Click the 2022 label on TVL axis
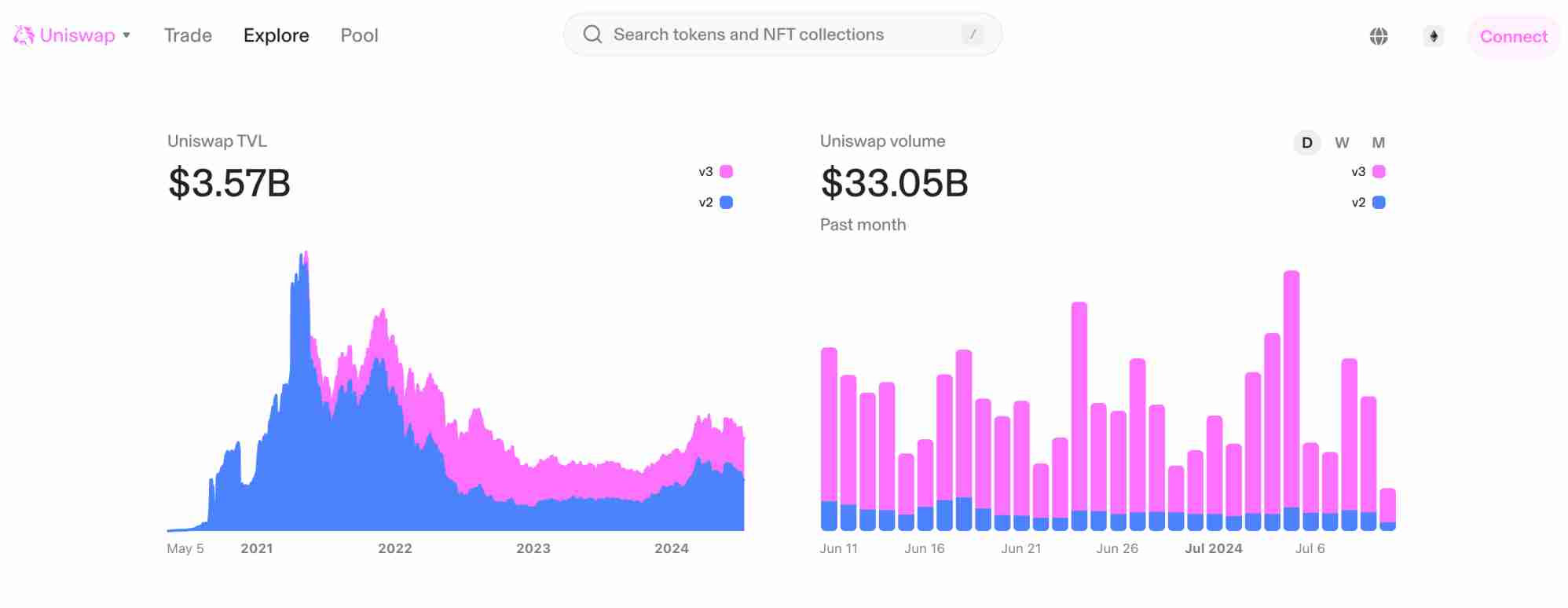 click(395, 548)
